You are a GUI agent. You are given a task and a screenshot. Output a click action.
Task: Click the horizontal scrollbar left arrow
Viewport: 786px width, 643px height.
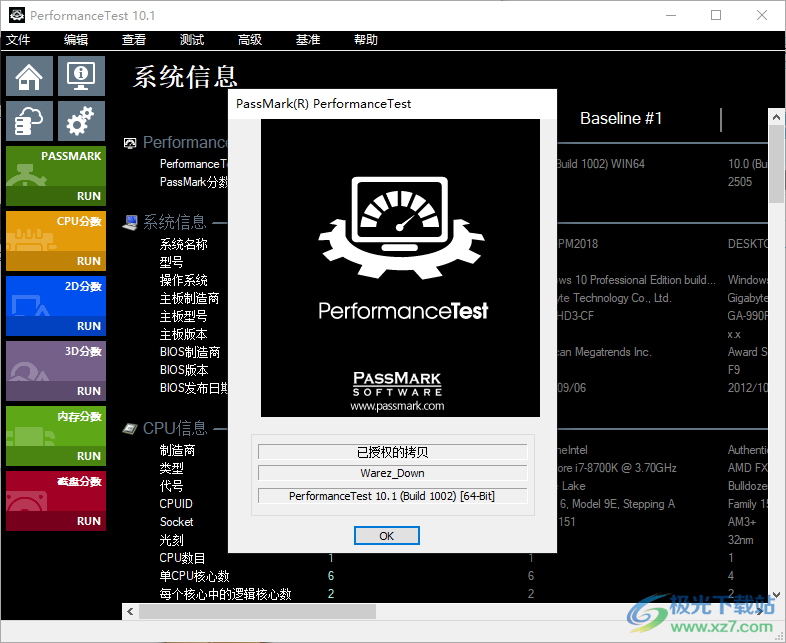pyautogui.click(x=130, y=611)
